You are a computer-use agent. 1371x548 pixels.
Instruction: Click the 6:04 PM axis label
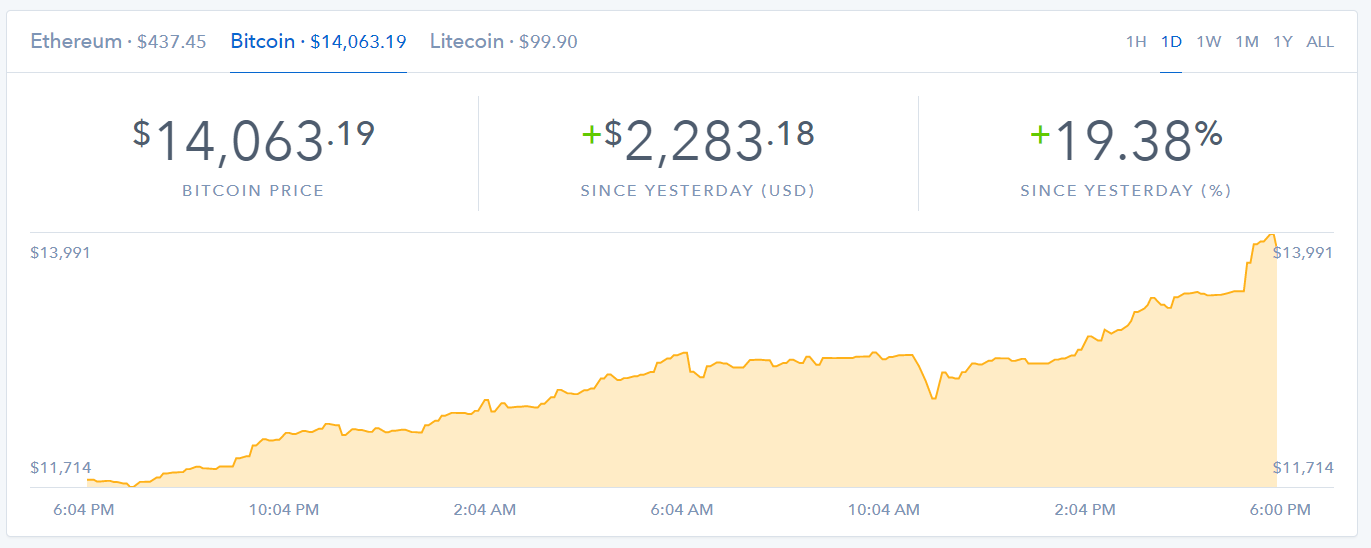tap(84, 510)
